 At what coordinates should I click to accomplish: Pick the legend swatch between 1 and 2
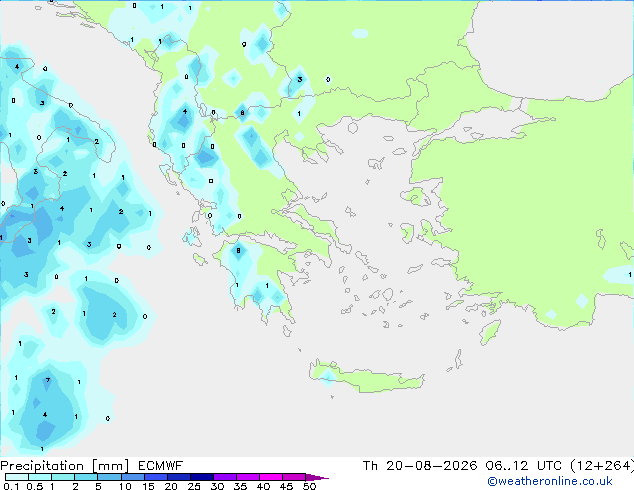63,477
